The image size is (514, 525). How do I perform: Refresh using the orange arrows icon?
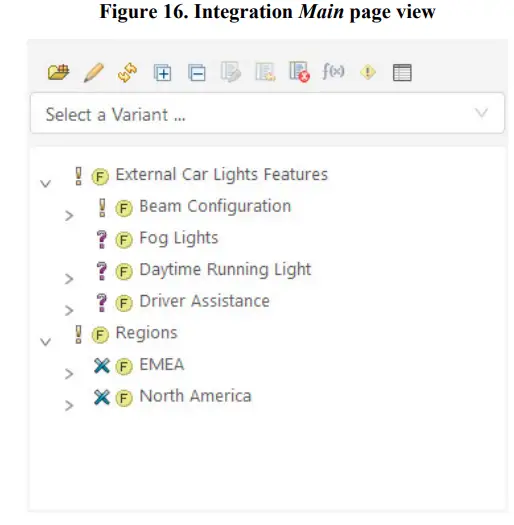click(128, 72)
